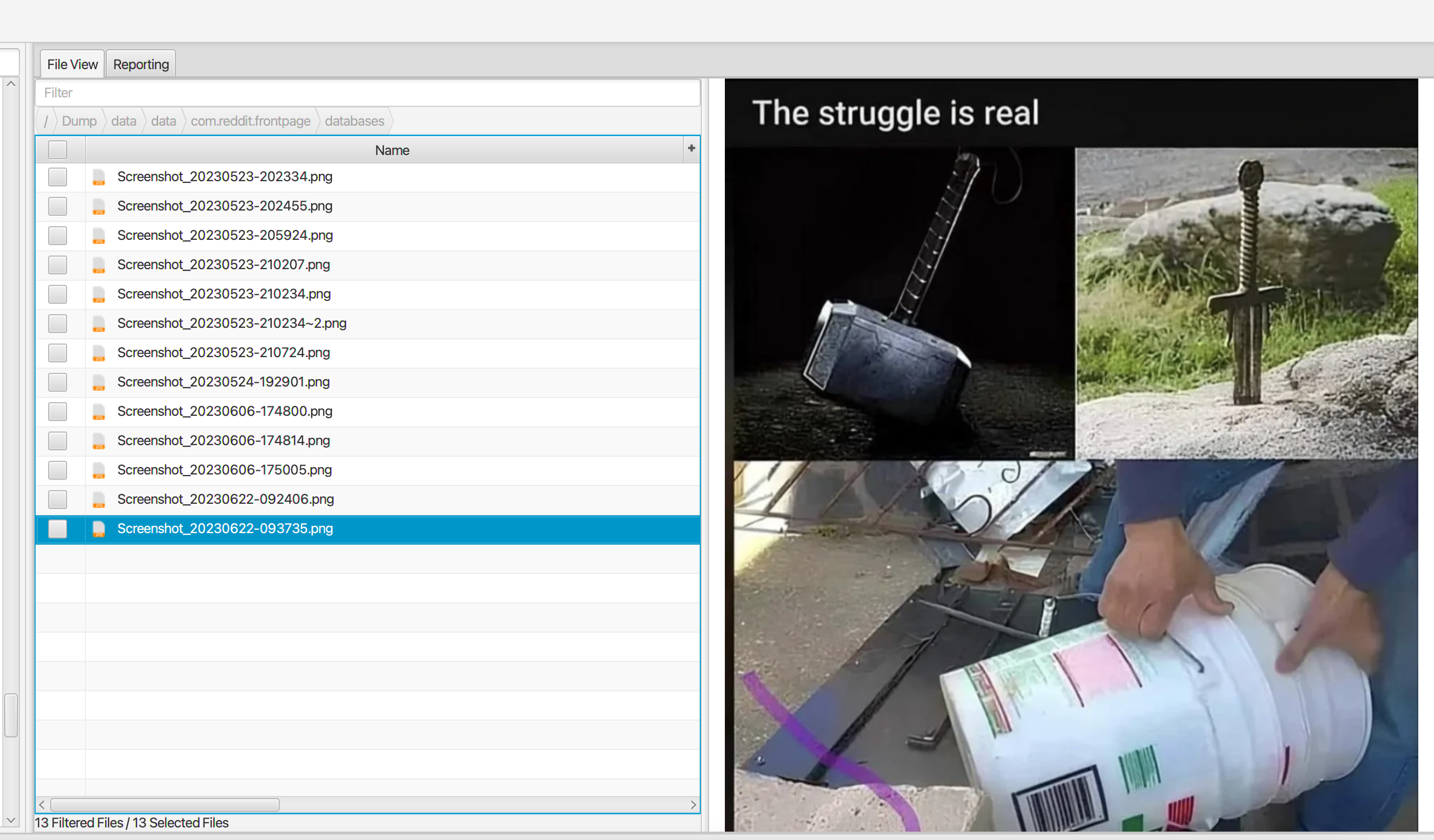Navigate to Dump in breadcrumb

pos(79,121)
